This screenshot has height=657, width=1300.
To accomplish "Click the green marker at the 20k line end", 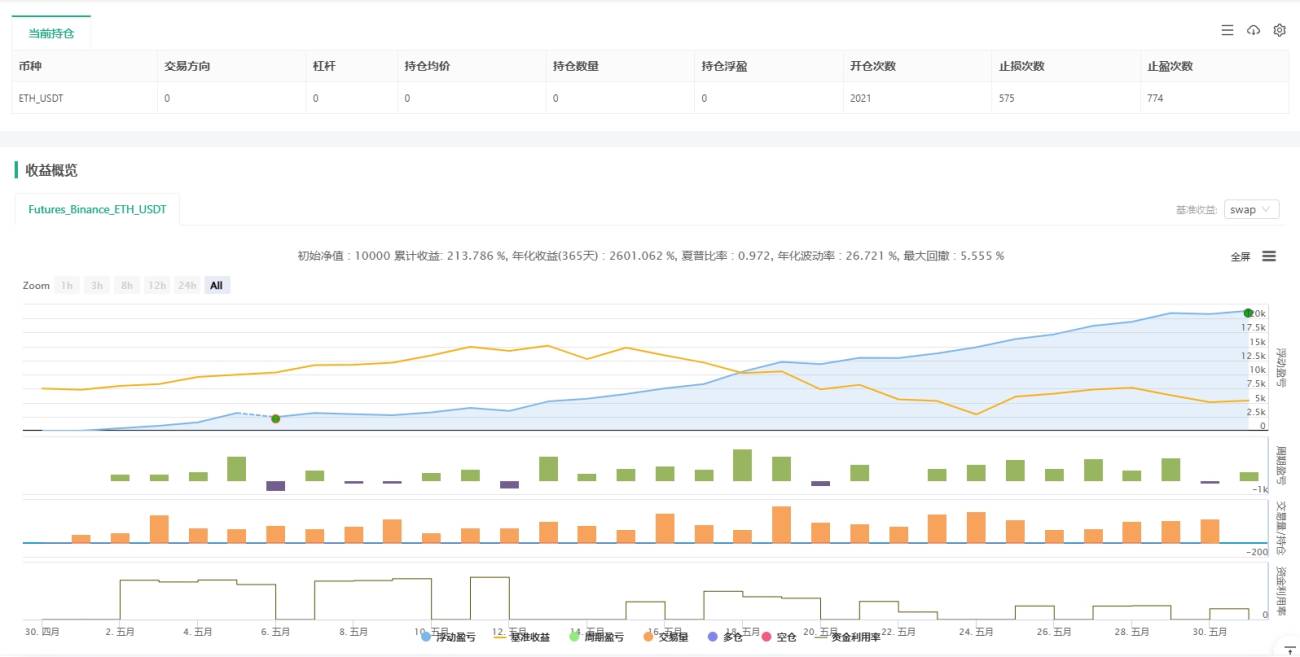I will 1247,313.
